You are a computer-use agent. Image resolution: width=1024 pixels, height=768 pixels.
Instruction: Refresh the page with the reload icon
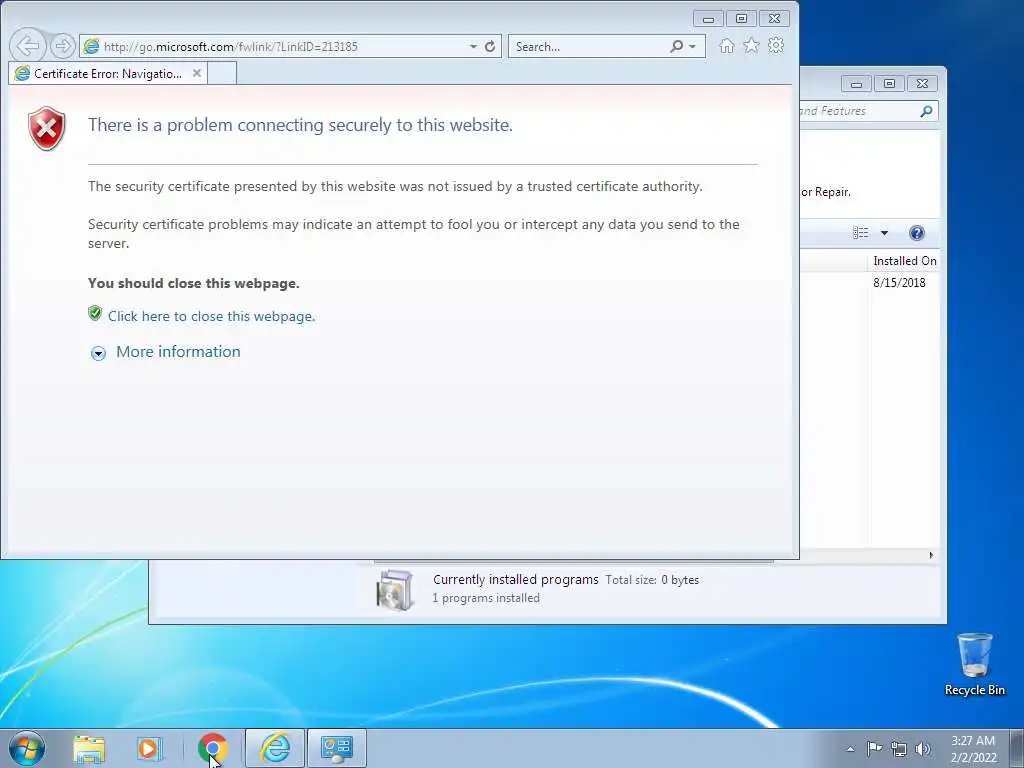pyautogui.click(x=490, y=46)
